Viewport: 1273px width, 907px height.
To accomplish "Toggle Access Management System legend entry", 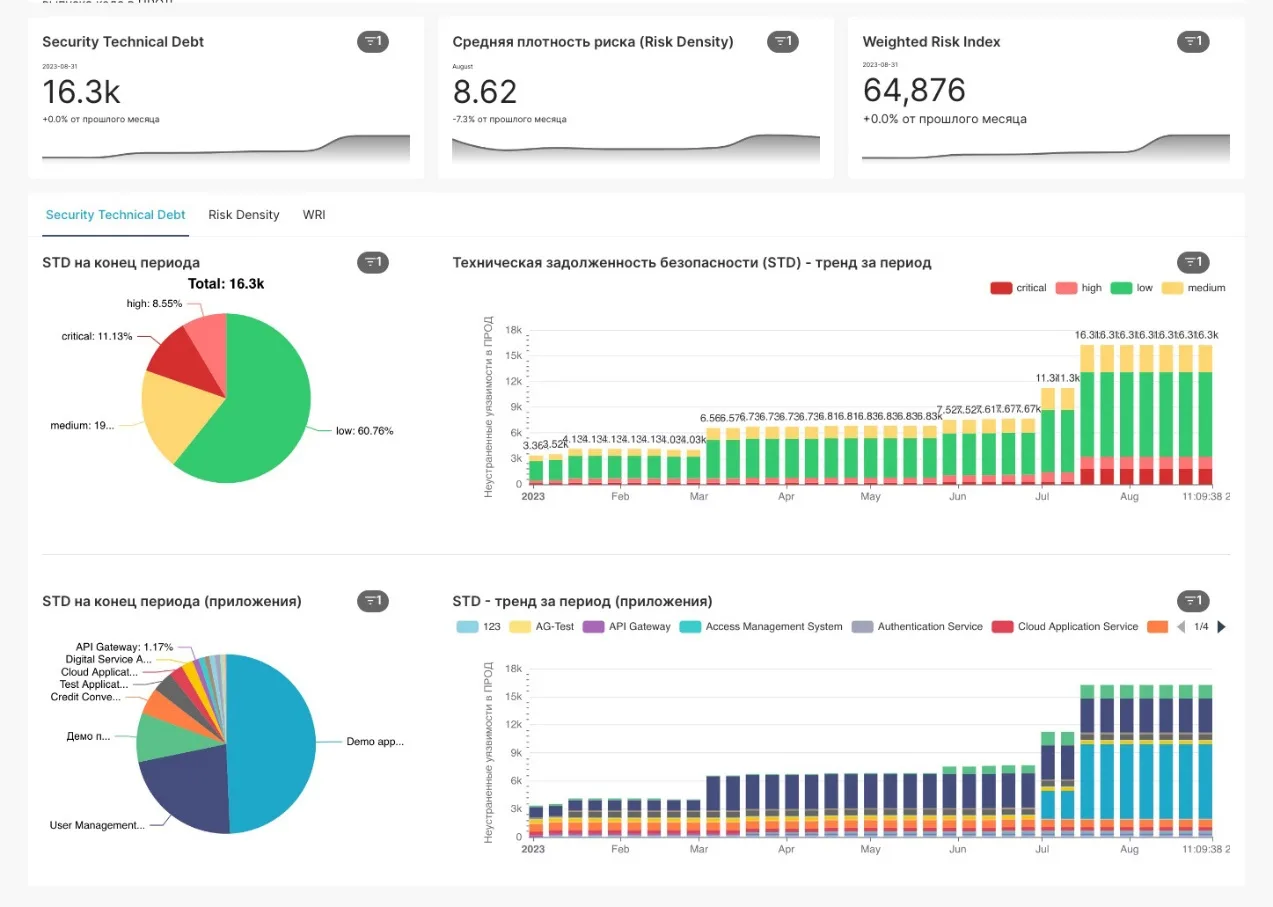I will coord(761,627).
